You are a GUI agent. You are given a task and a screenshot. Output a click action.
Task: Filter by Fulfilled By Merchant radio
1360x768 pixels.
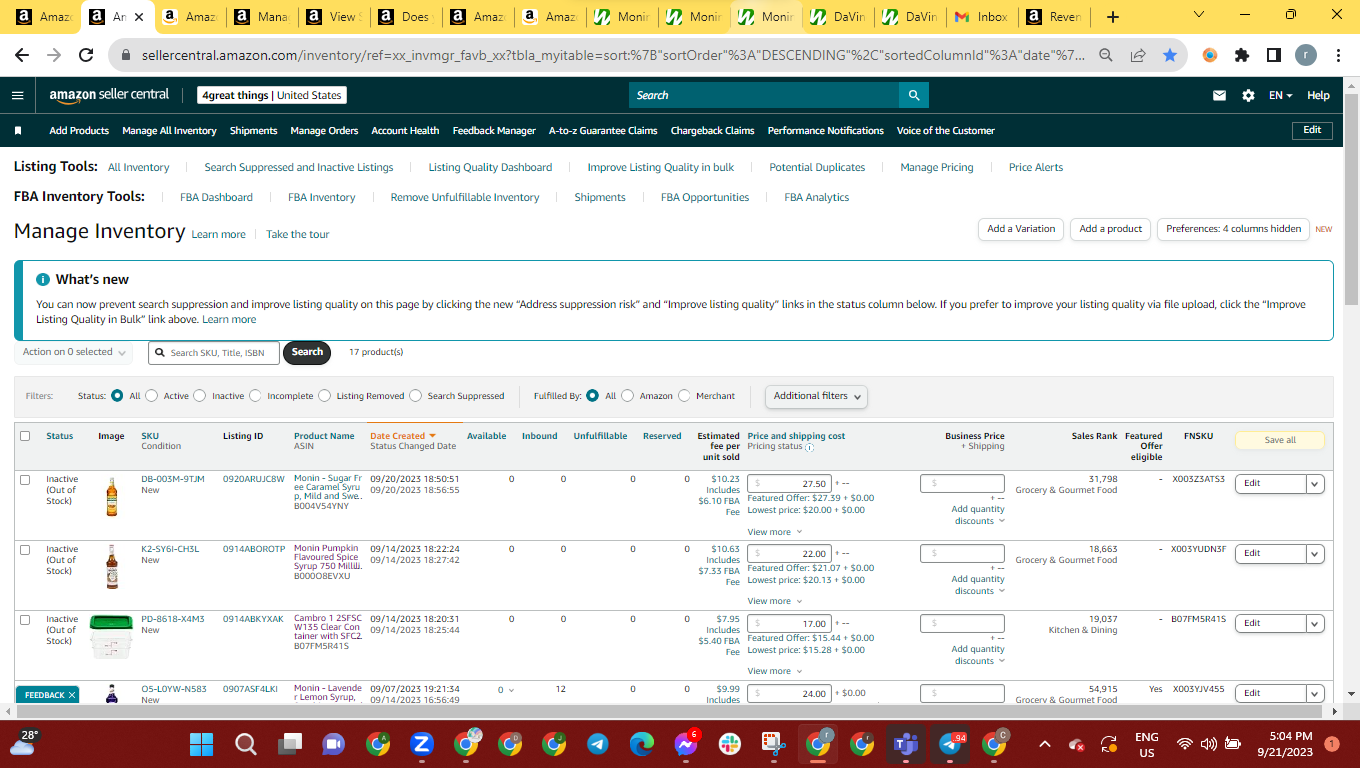pyautogui.click(x=684, y=396)
